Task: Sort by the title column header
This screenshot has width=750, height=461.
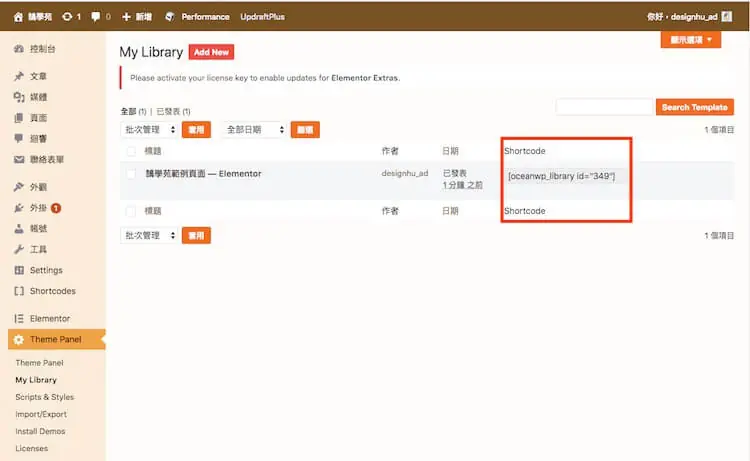Action: (153, 151)
